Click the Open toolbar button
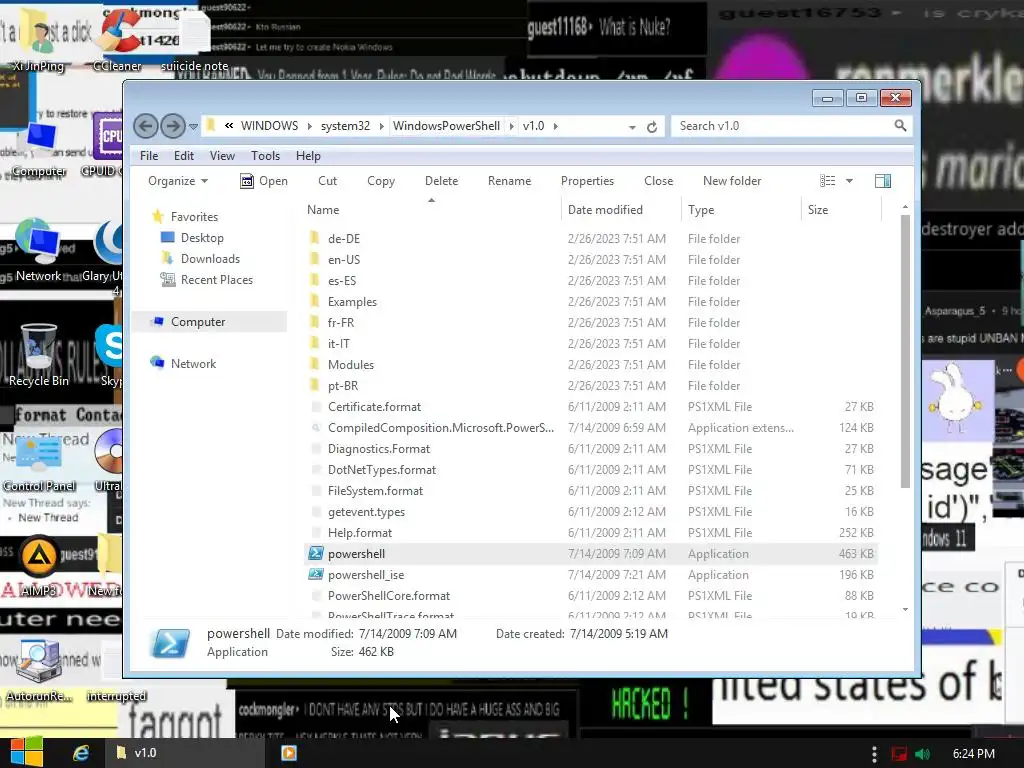 coord(264,181)
